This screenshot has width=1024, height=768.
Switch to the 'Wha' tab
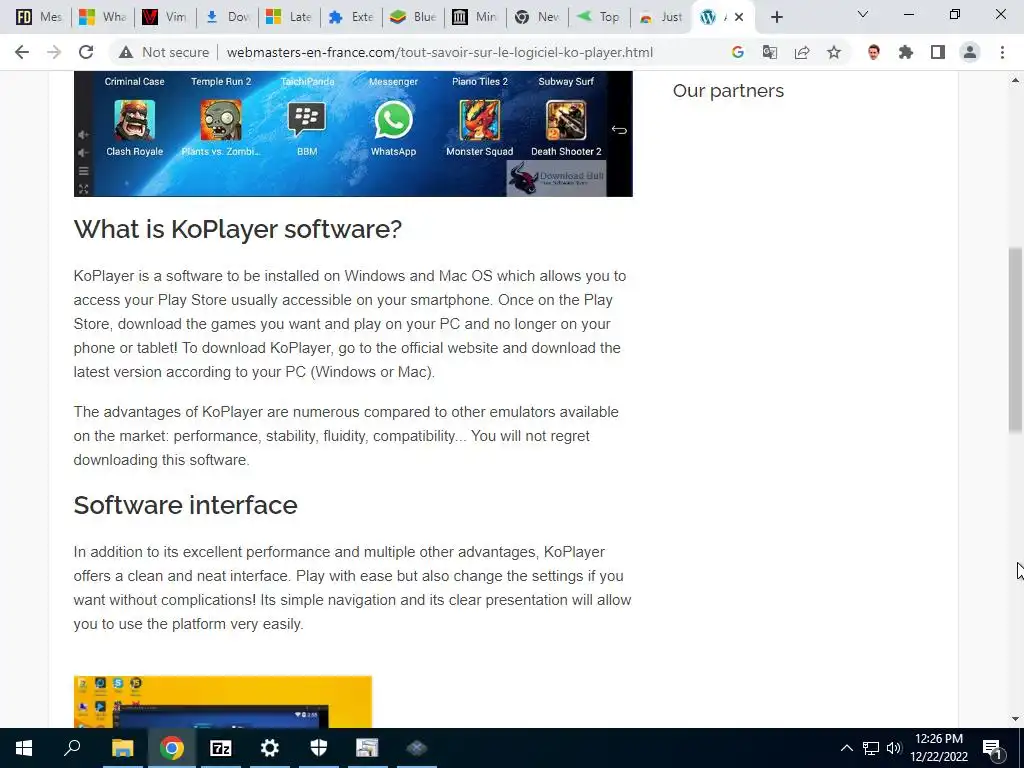102,17
